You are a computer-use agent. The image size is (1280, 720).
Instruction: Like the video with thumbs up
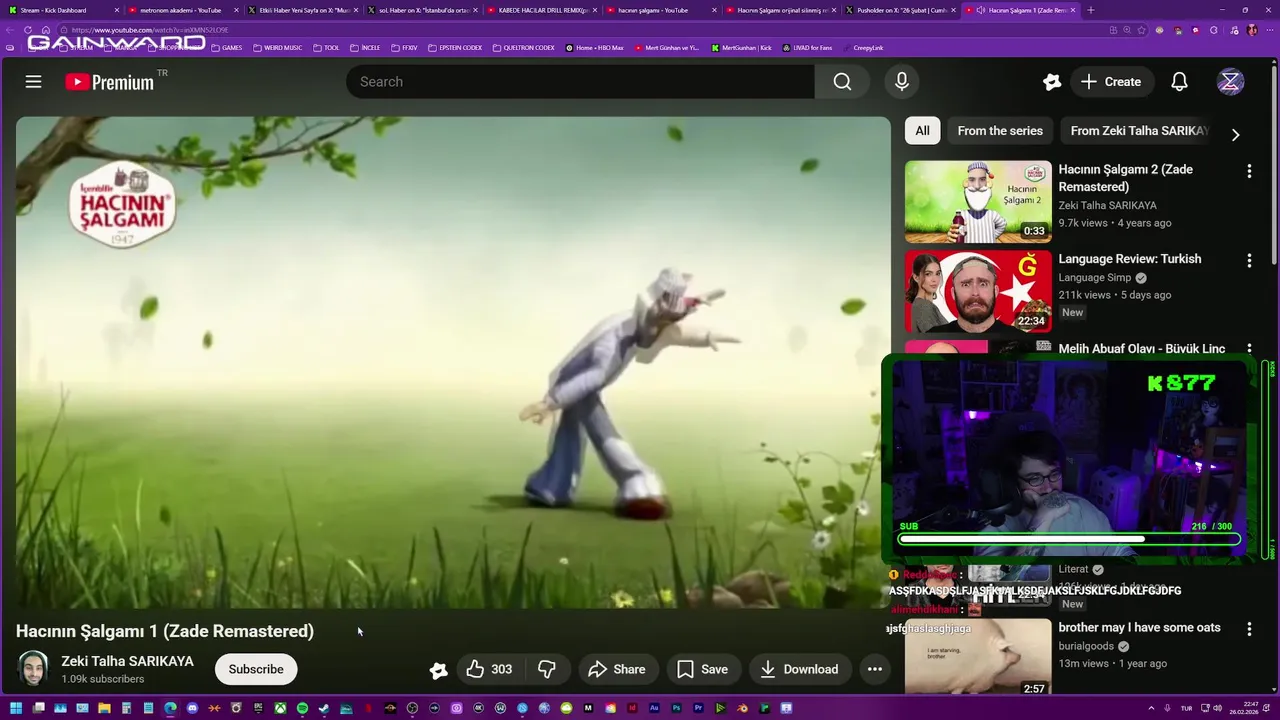[489, 669]
